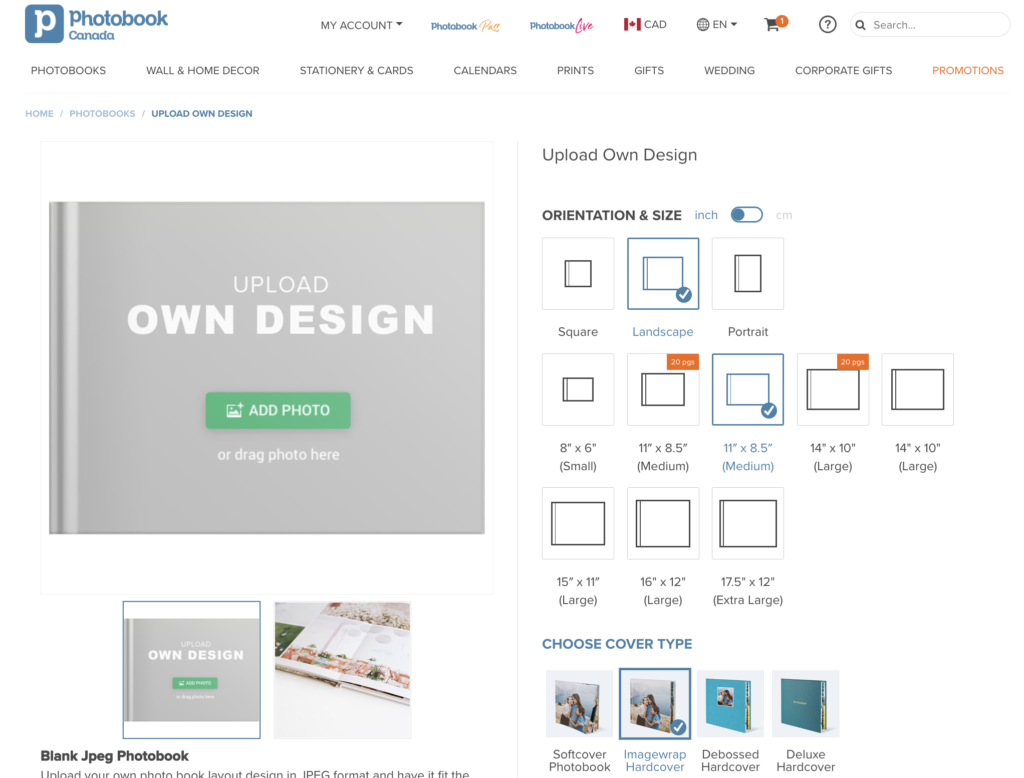Open the CALENDARS menu
The image size is (1024, 778).
coord(485,71)
